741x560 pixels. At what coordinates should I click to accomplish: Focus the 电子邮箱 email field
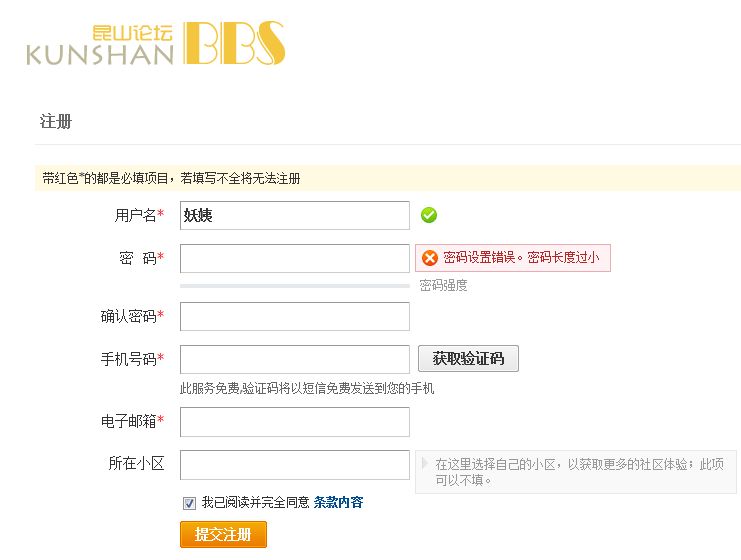(x=295, y=422)
